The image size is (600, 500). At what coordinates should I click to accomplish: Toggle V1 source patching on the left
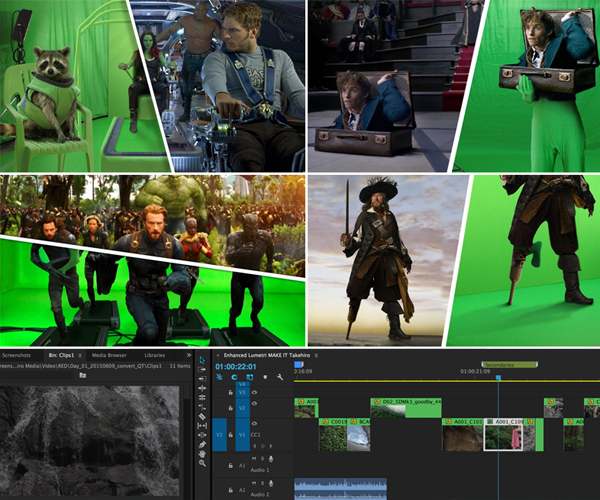click(219, 435)
